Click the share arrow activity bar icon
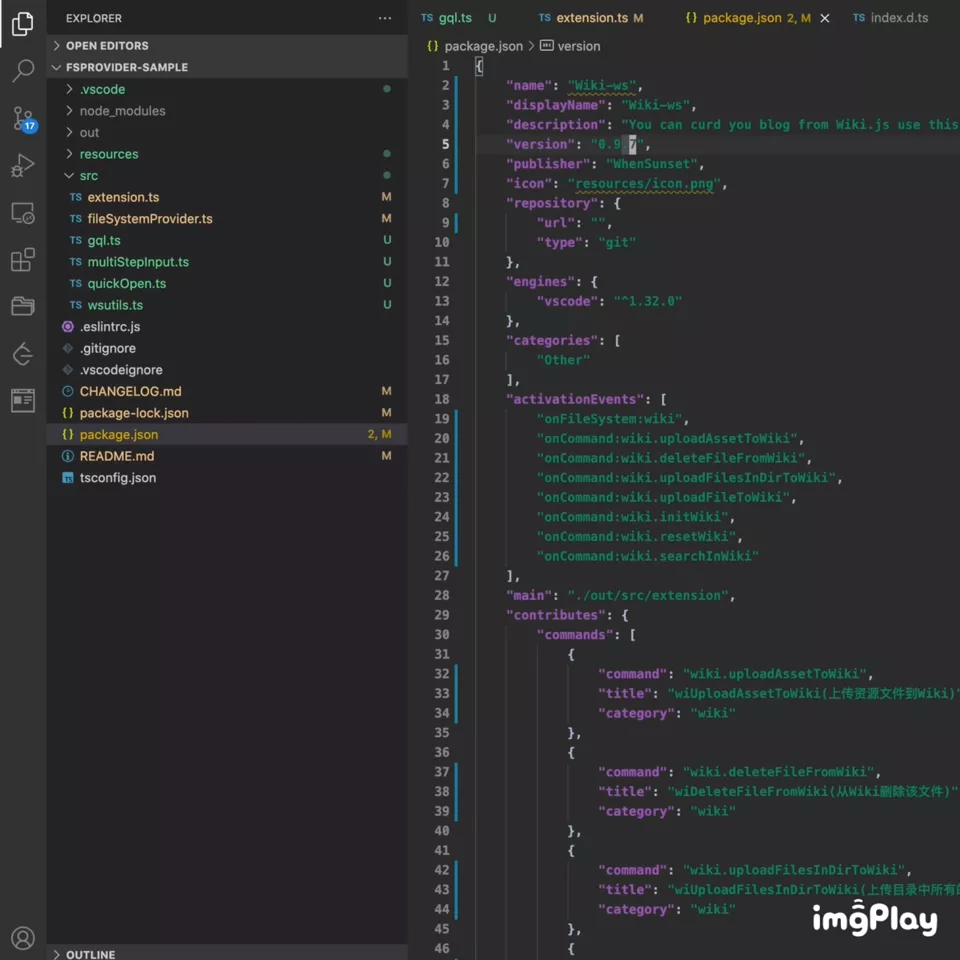The width and height of the screenshot is (960, 960). 23,353
